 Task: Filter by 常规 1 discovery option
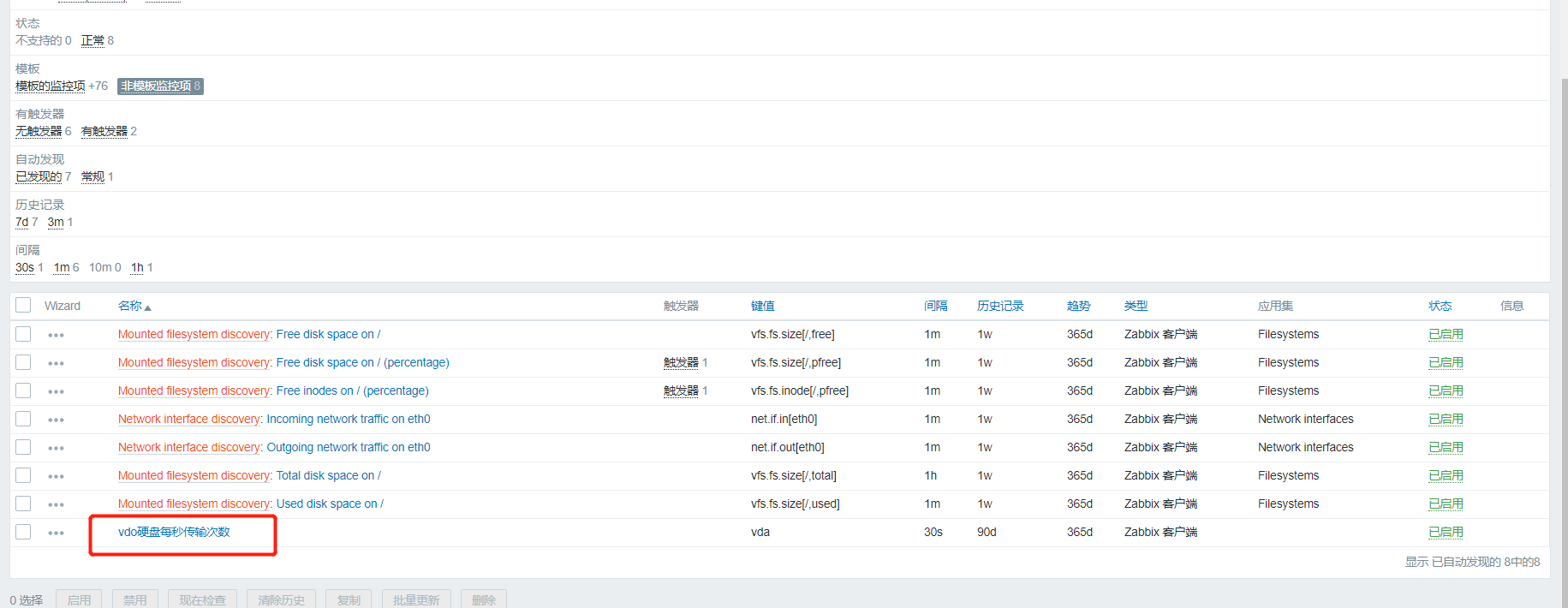click(92, 176)
